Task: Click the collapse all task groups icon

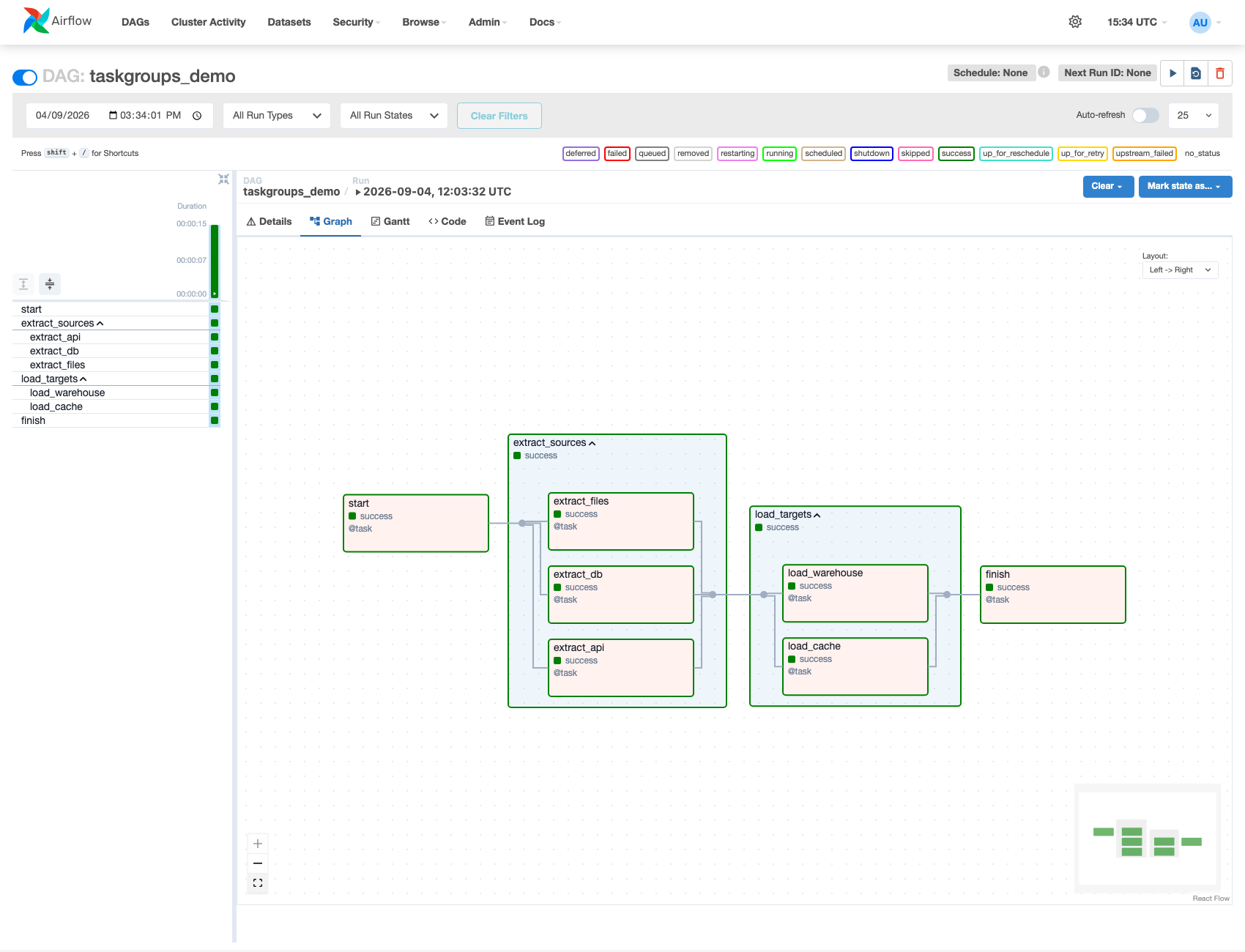Action: (50, 284)
